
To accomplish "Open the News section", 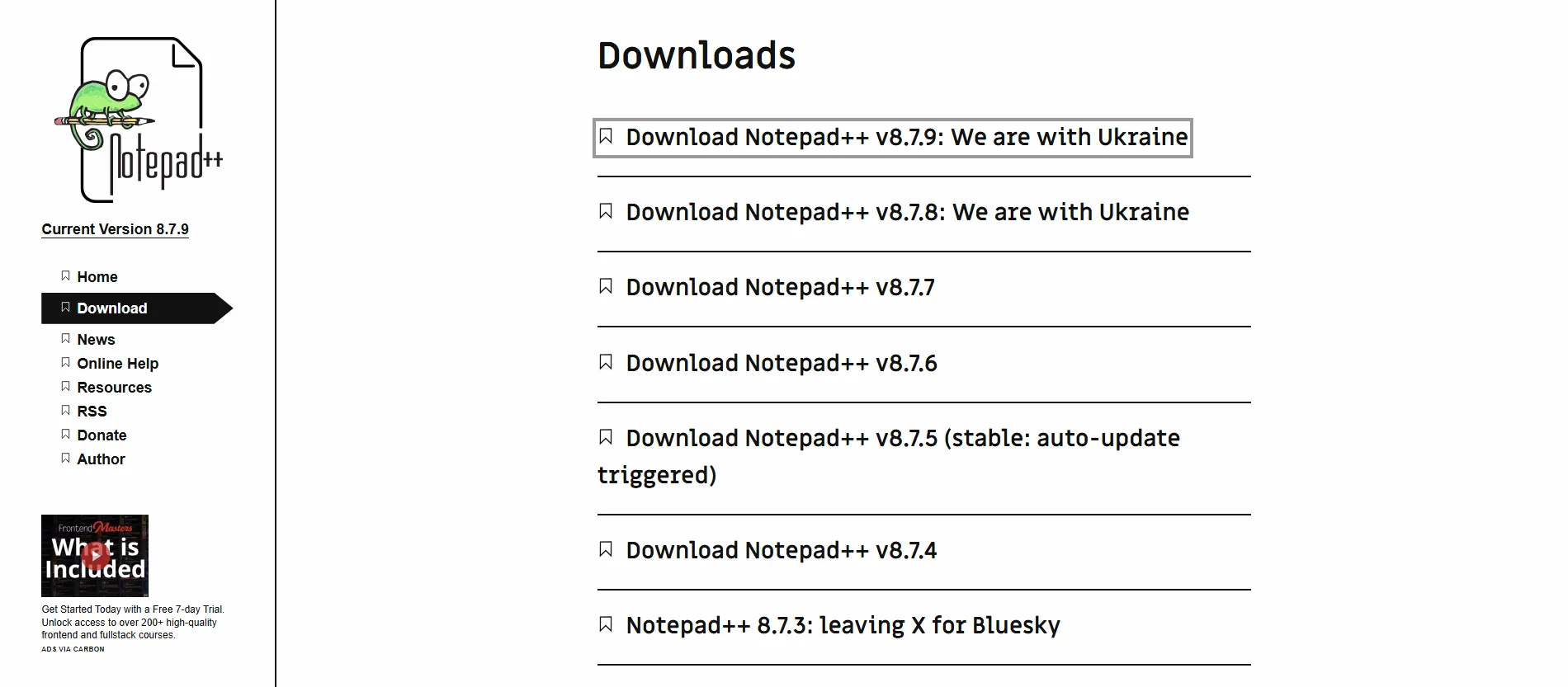I will pos(96,339).
